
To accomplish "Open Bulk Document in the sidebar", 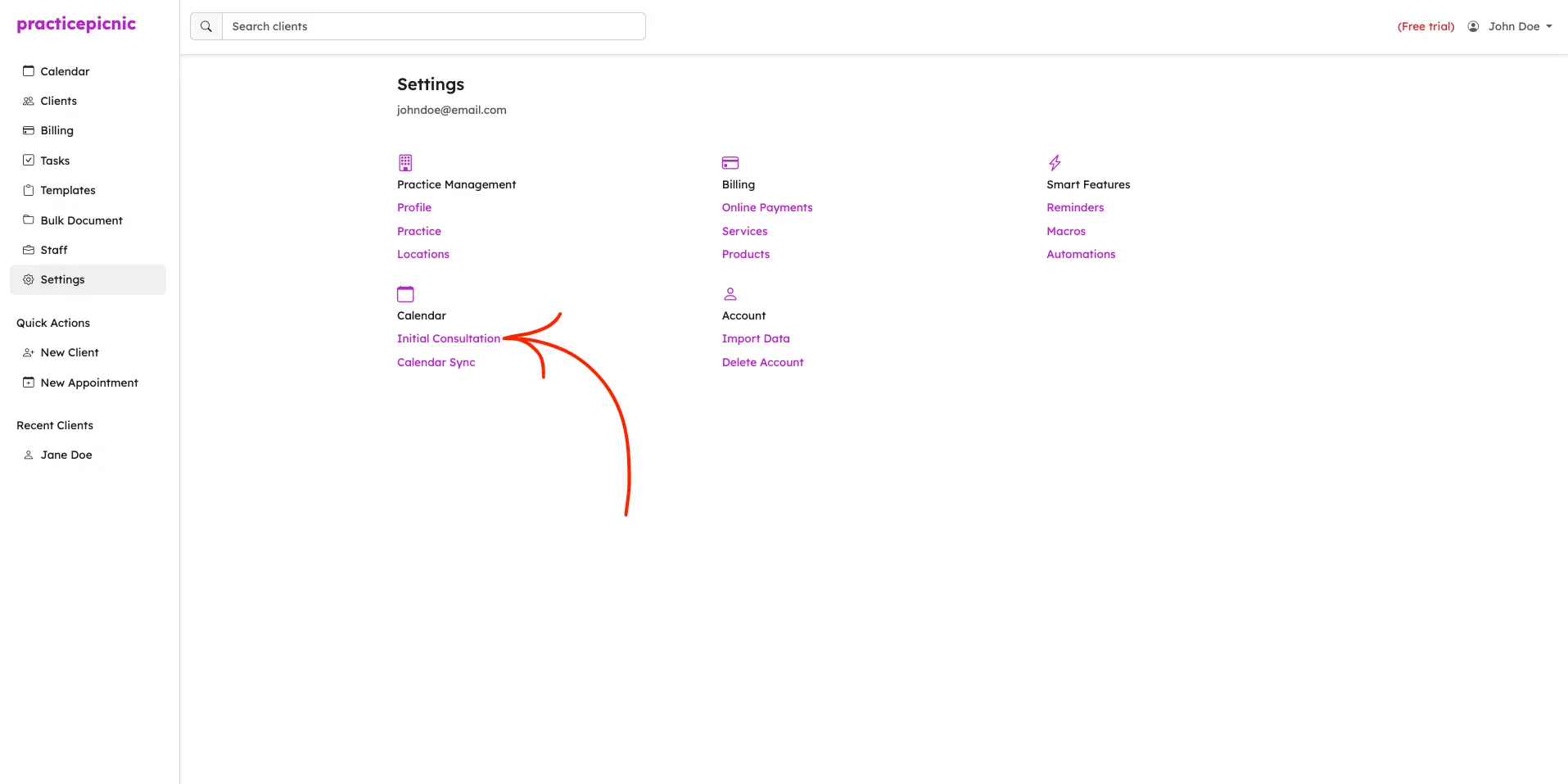I will (88, 220).
